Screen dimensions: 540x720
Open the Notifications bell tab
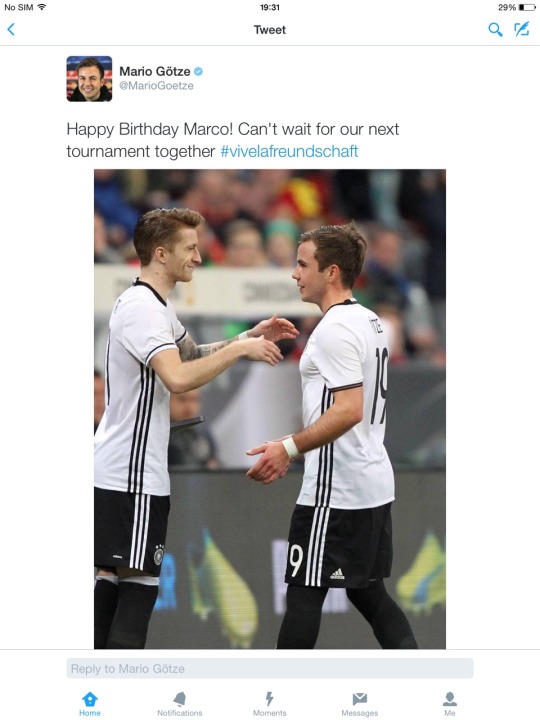180,704
